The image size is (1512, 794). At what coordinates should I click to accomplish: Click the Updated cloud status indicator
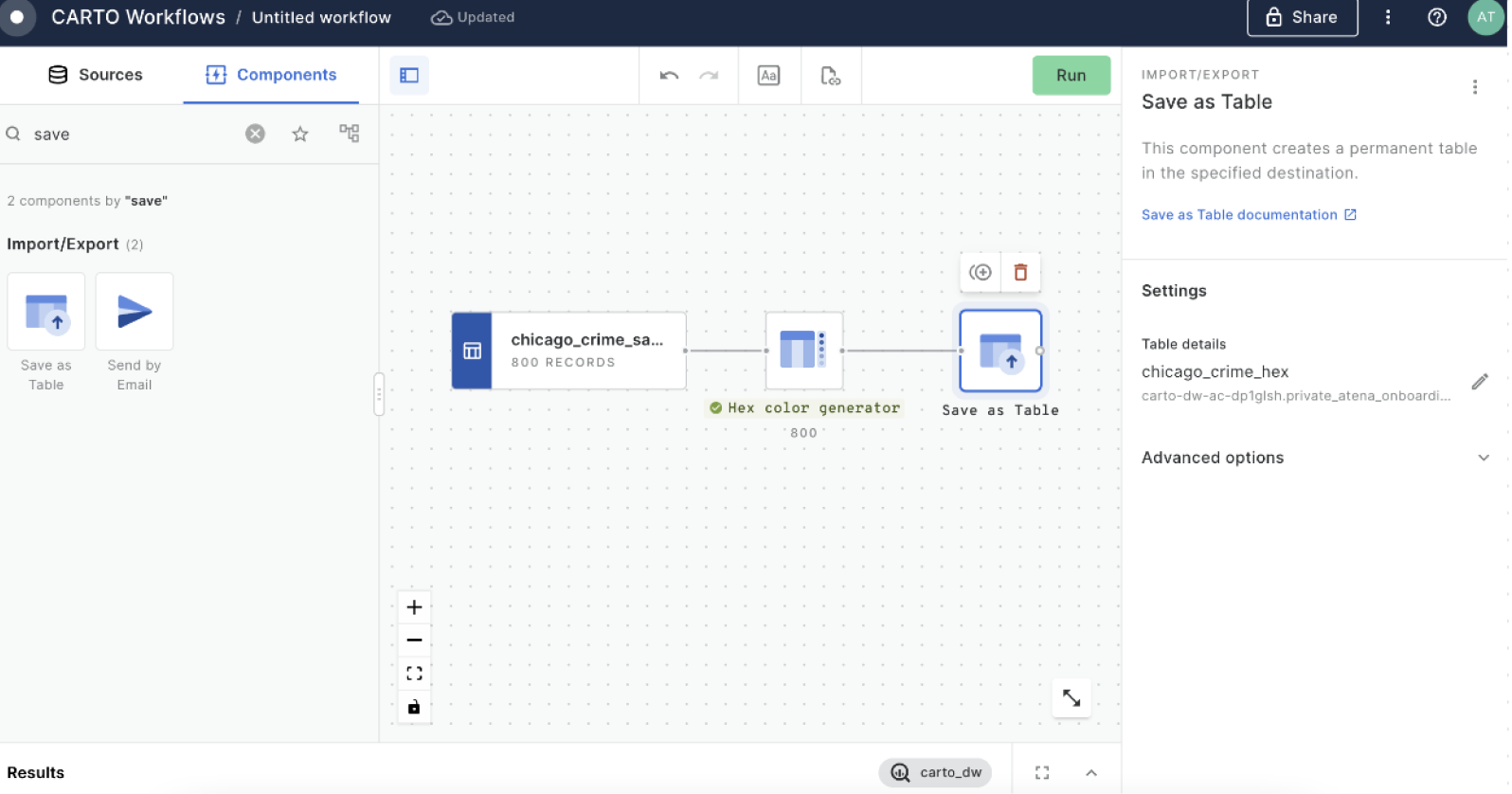coord(473,17)
